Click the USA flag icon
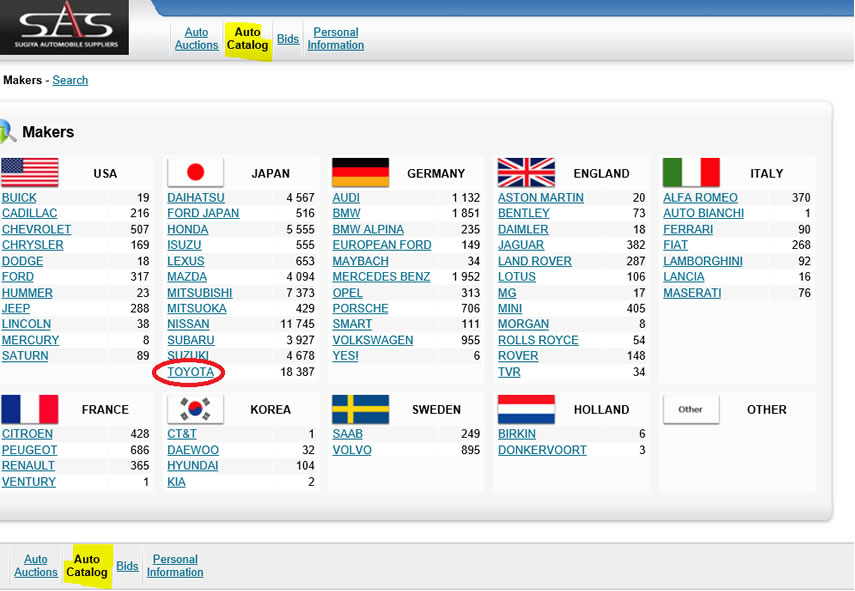This screenshot has width=855, height=591. [29, 173]
